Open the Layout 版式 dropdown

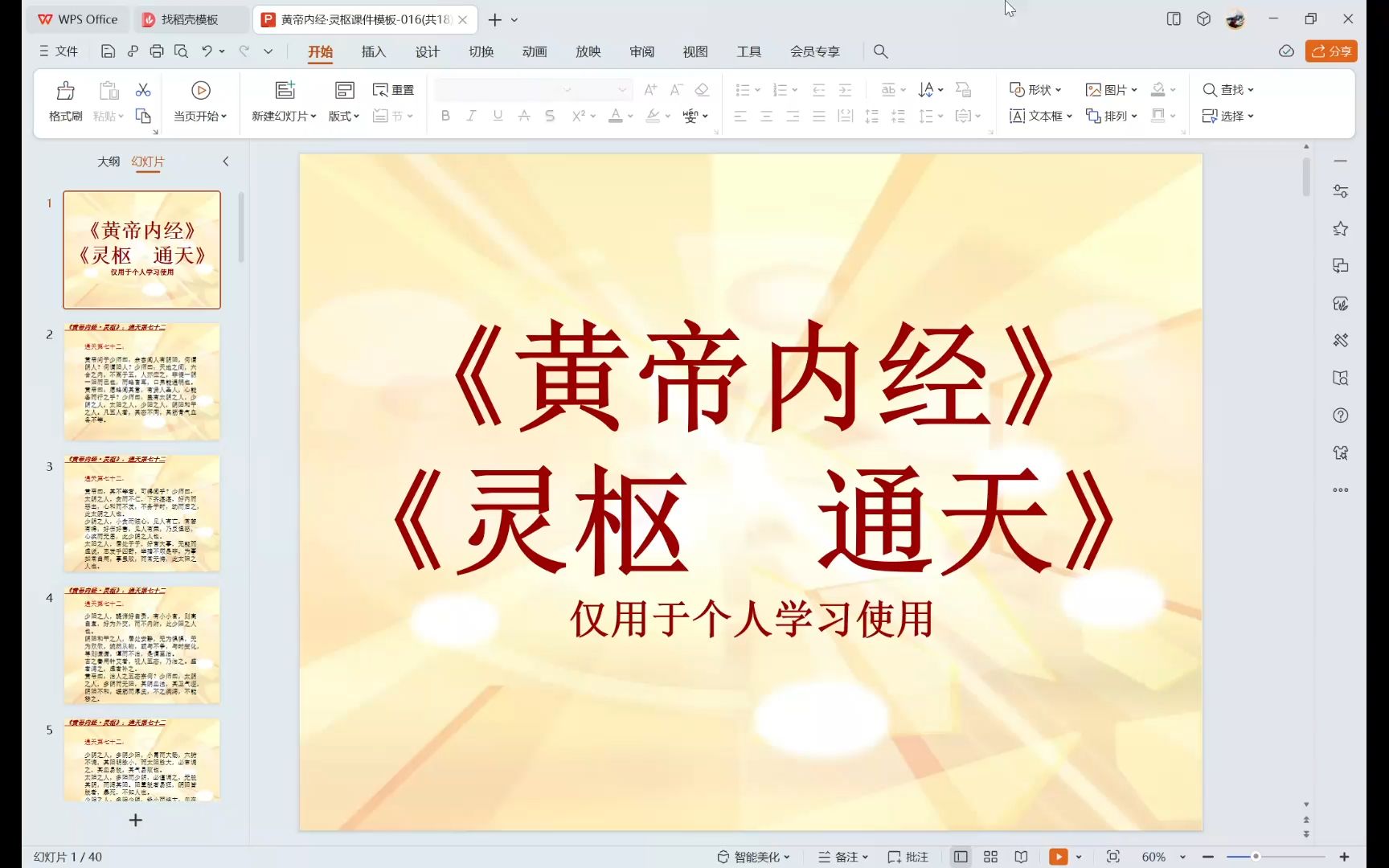(344, 116)
